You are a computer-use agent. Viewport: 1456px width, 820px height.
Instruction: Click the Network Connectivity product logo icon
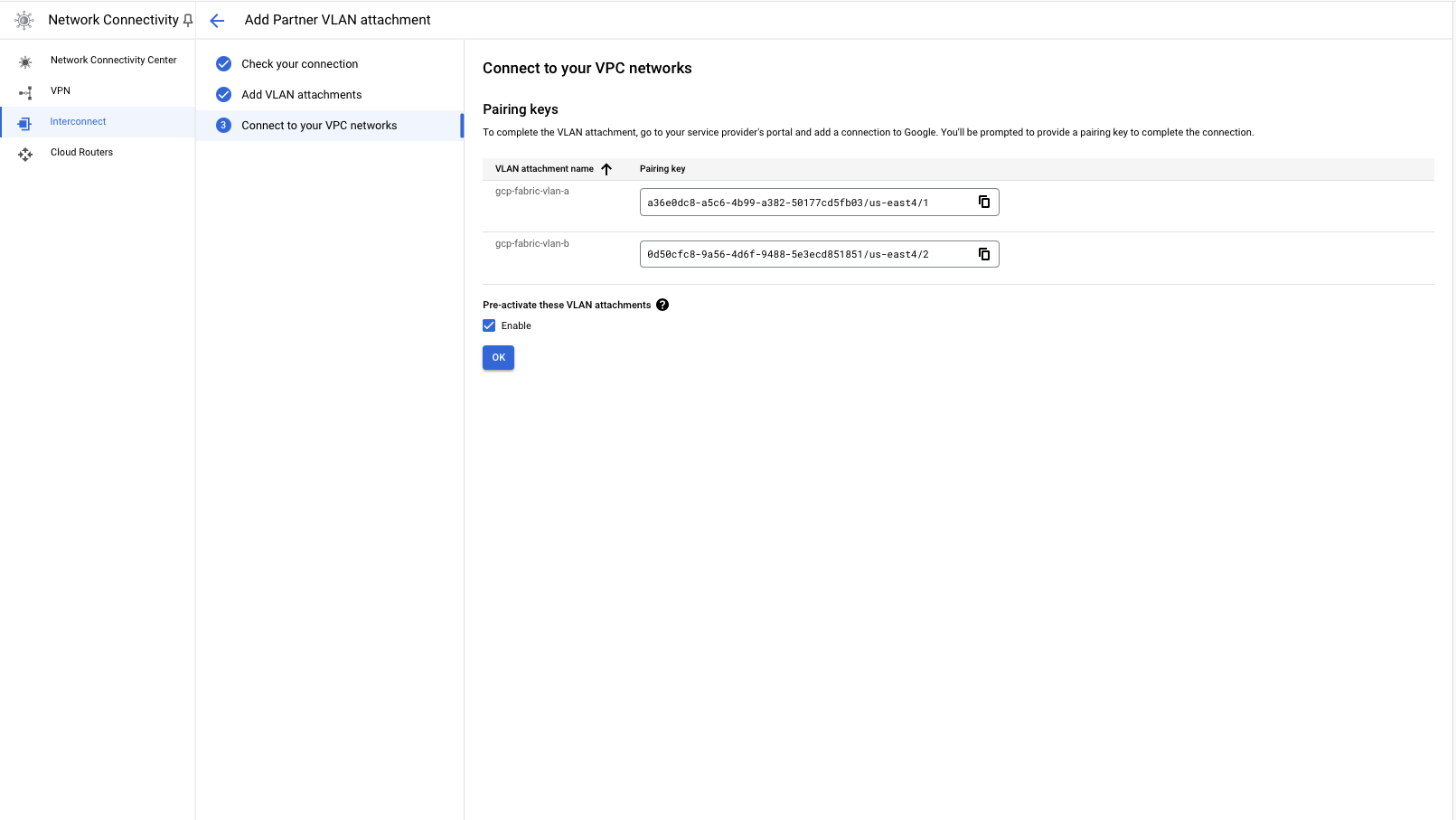tap(24, 20)
